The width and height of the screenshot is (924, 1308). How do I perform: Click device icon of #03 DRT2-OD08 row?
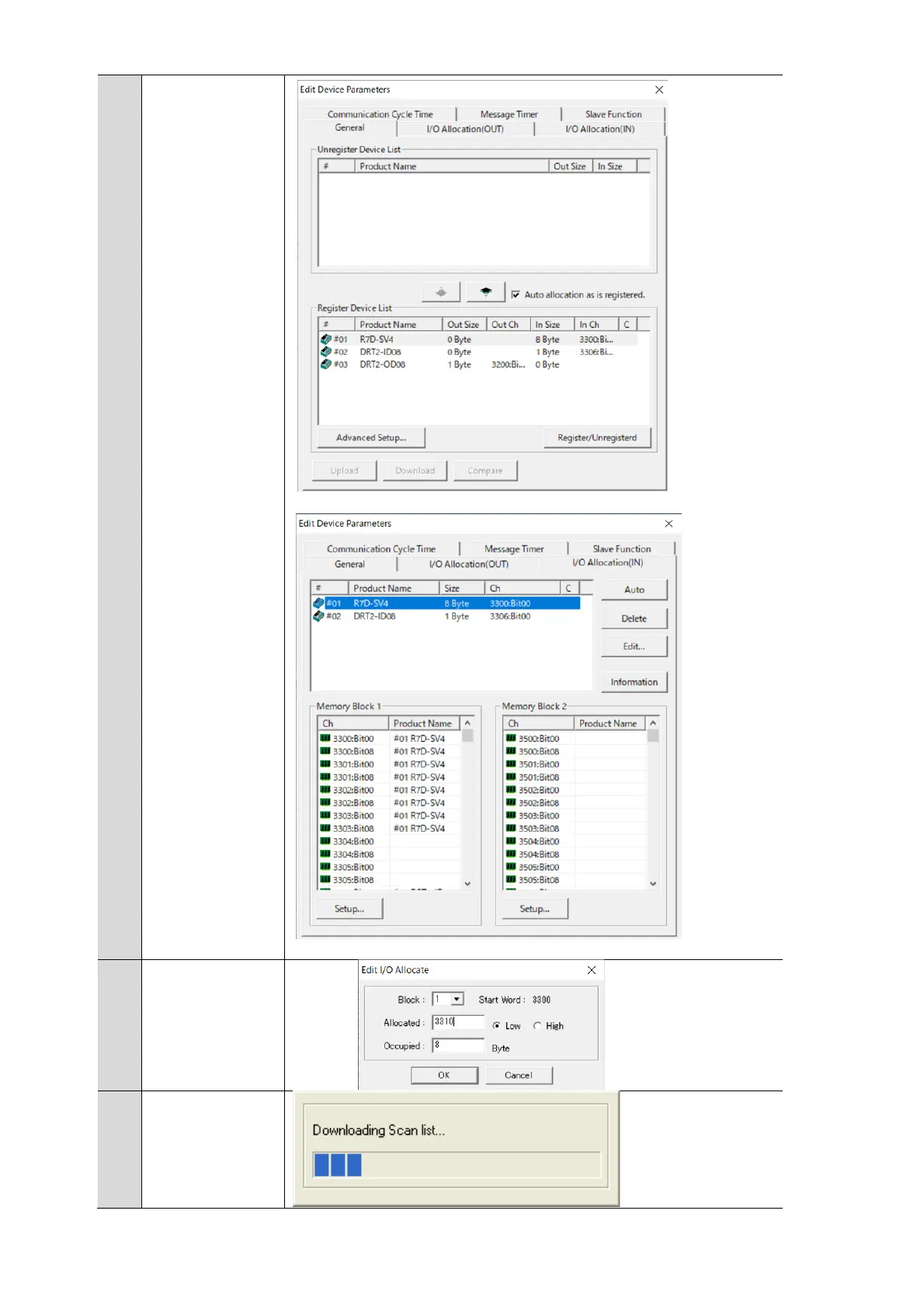[326, 364]
